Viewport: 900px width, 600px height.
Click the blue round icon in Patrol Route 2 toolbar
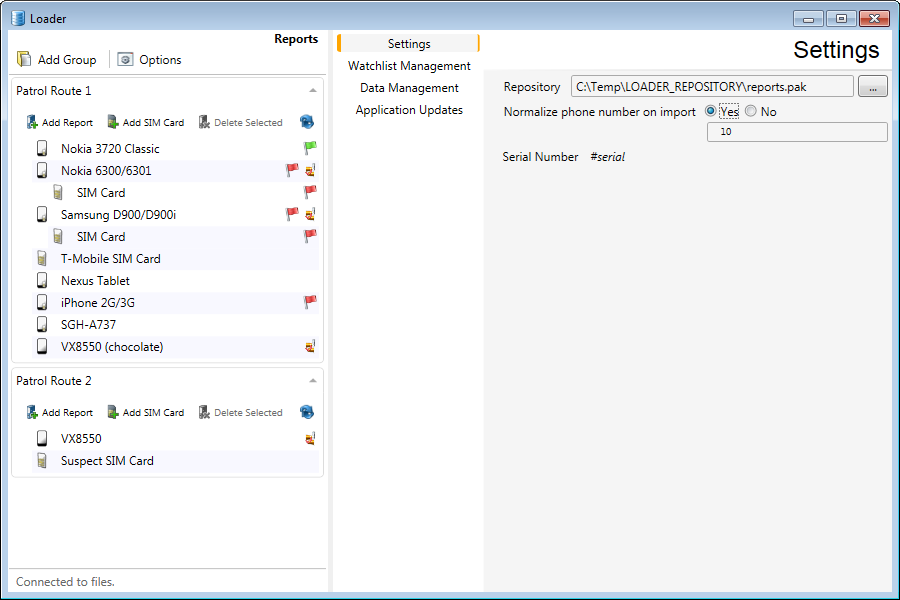click(x=307, y=412)
